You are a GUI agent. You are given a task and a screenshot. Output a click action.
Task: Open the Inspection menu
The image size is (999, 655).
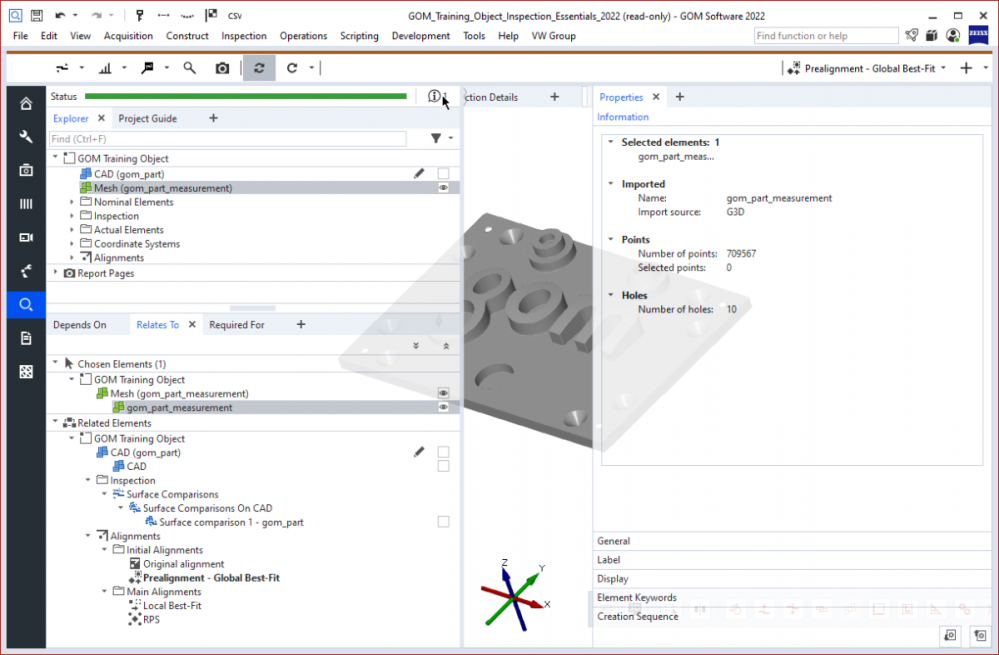(244, 36)
